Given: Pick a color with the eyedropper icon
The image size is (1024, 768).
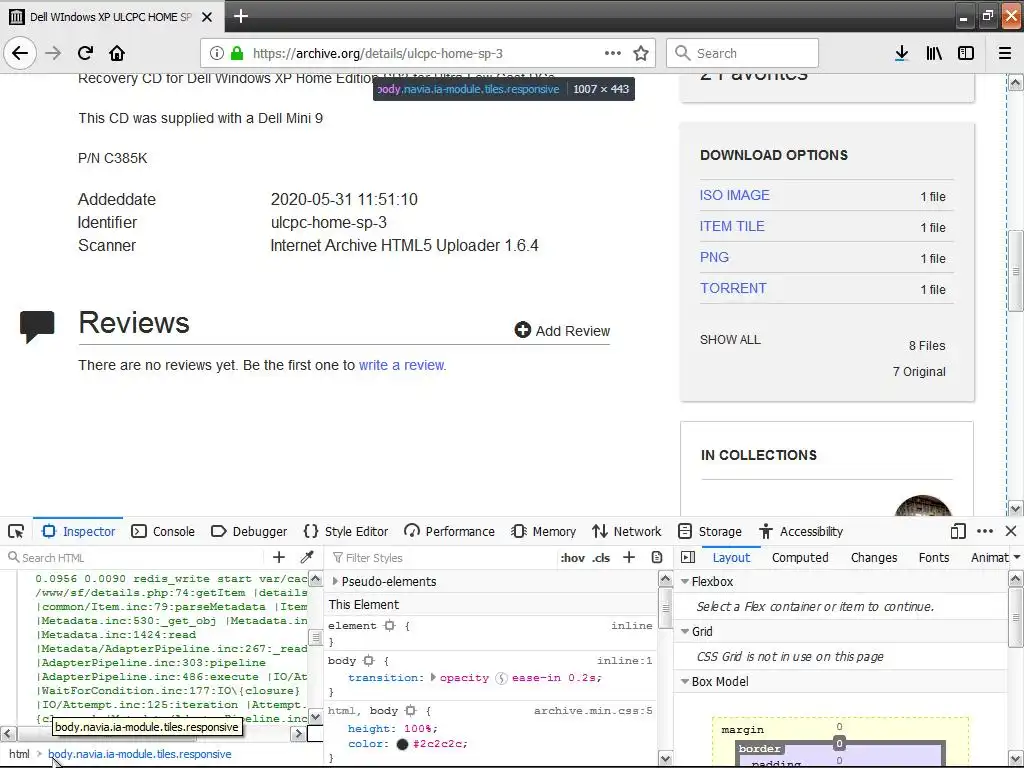Looking at the screenshot, I should (x=307, y=557).
